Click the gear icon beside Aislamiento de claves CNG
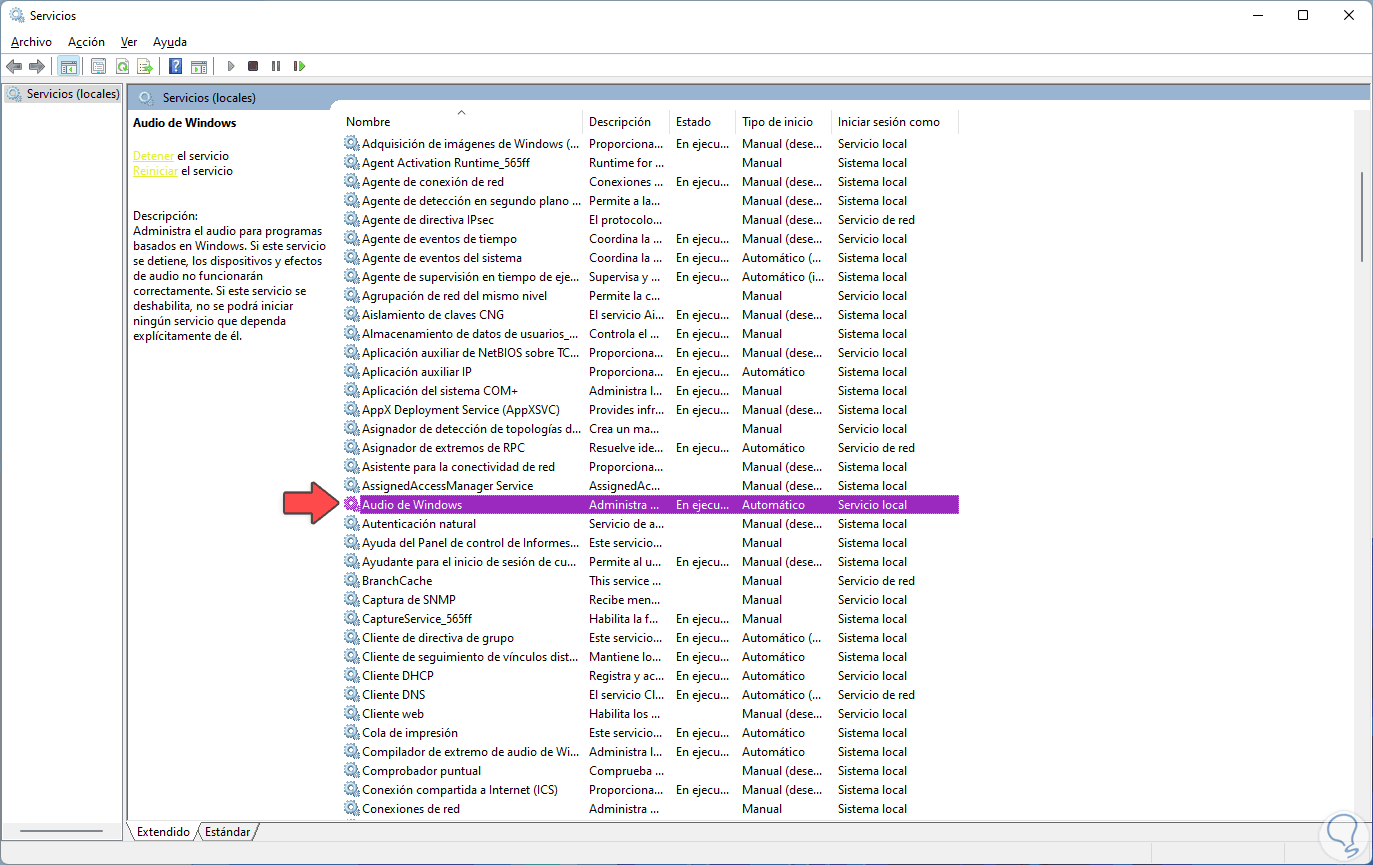1373x865 pixels. coord(351,315)
